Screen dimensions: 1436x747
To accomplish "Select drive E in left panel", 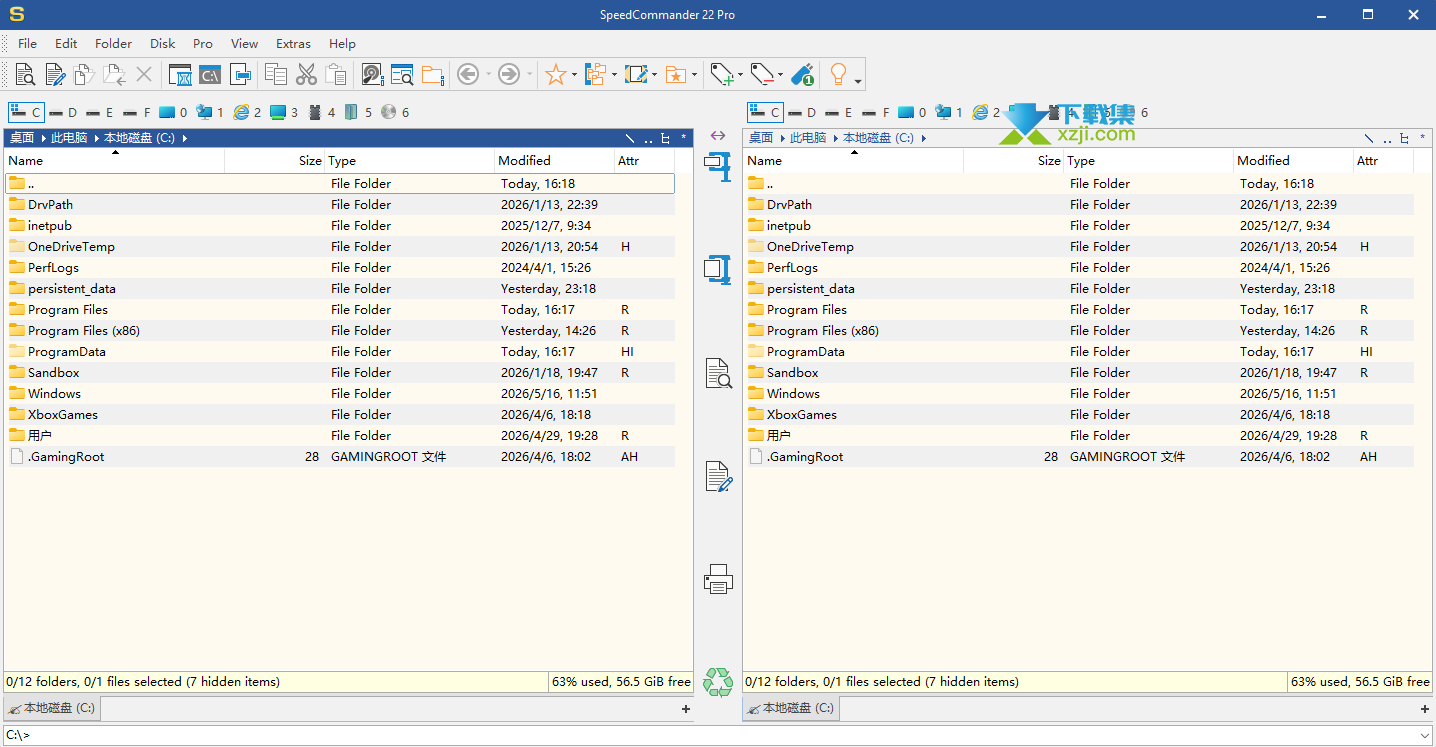I will (x=100, y=113).
